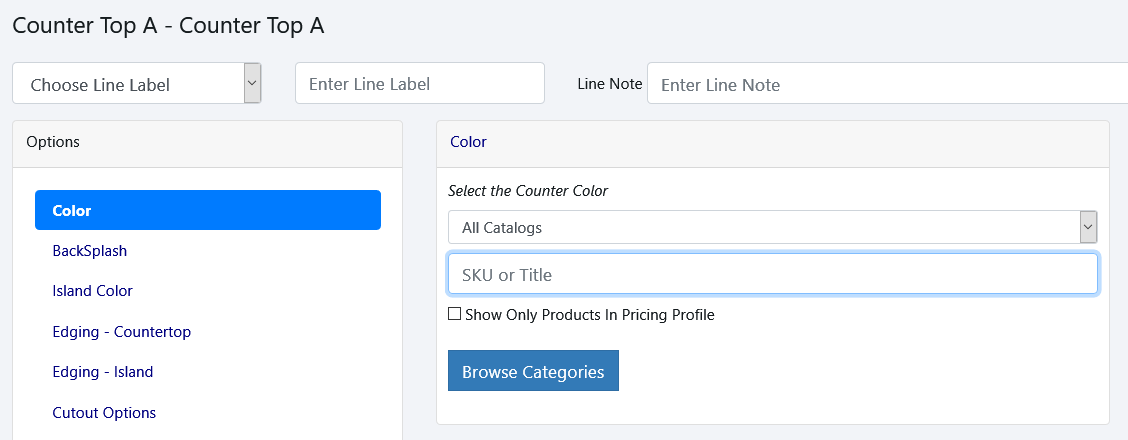Go to Island Color option
Viewport: 1128px width, 440px height.
click(93, 291)
